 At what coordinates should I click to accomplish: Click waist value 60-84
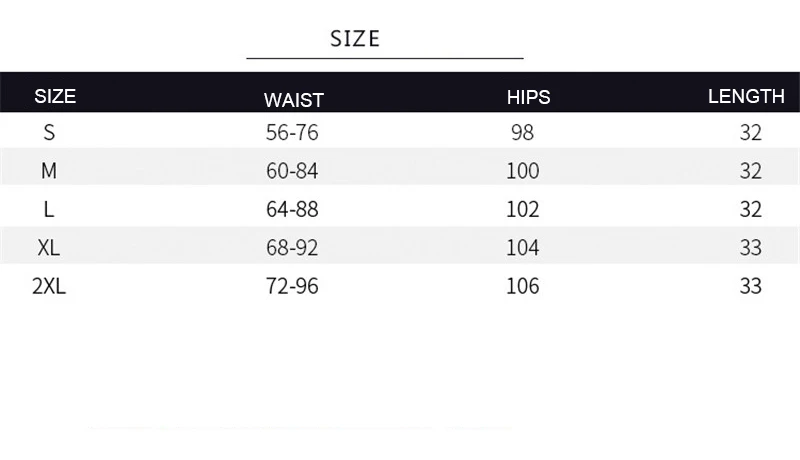coord(292,170)
